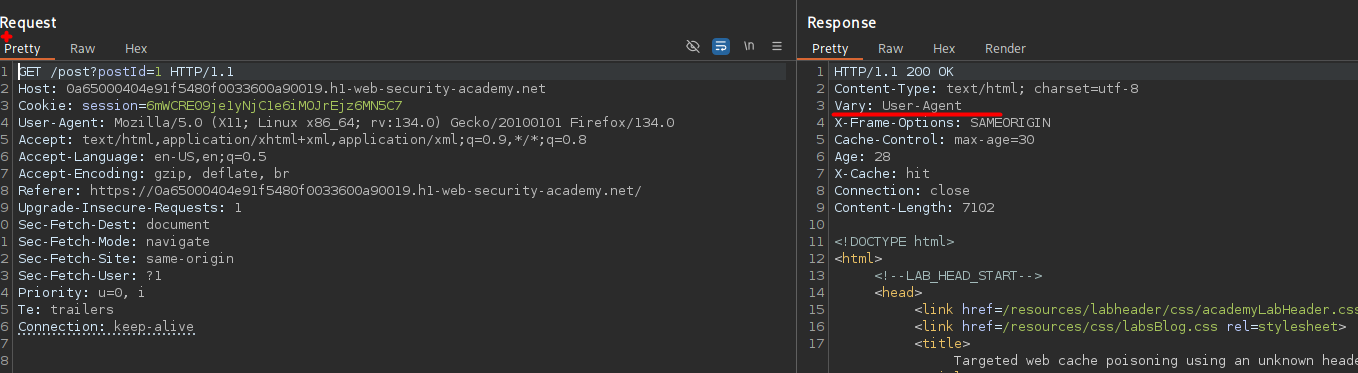
Task: Click the Accept-Language header line
Action: coord(142,157)
